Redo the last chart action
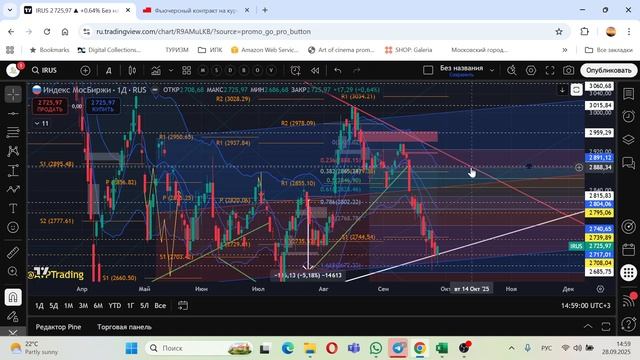This screenshot has width=640, height=360. [x=356, y=70]
